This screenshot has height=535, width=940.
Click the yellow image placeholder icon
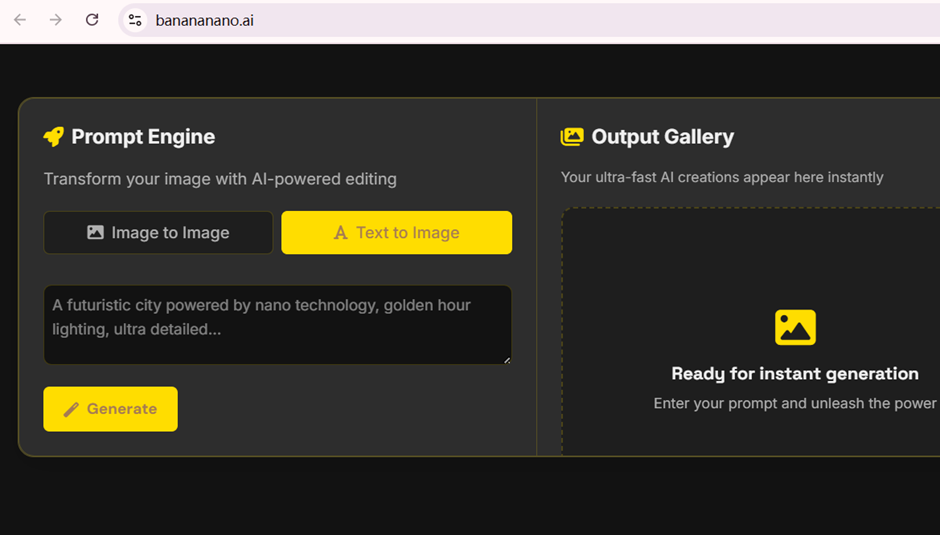pyautogui.click(x=795, y=327)
